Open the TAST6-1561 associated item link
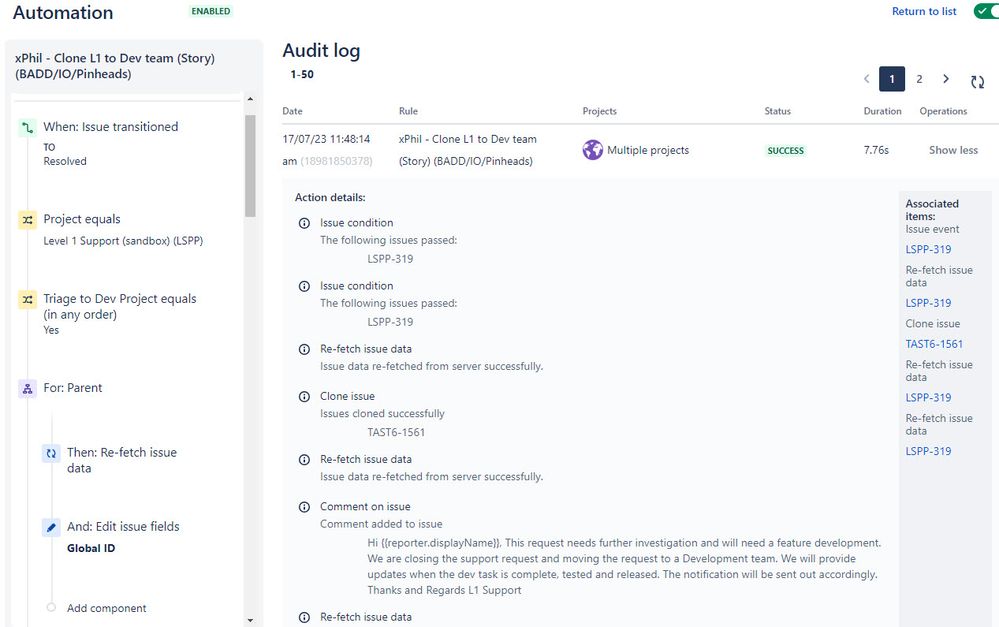The image size is (999, 627). (934, 344)
